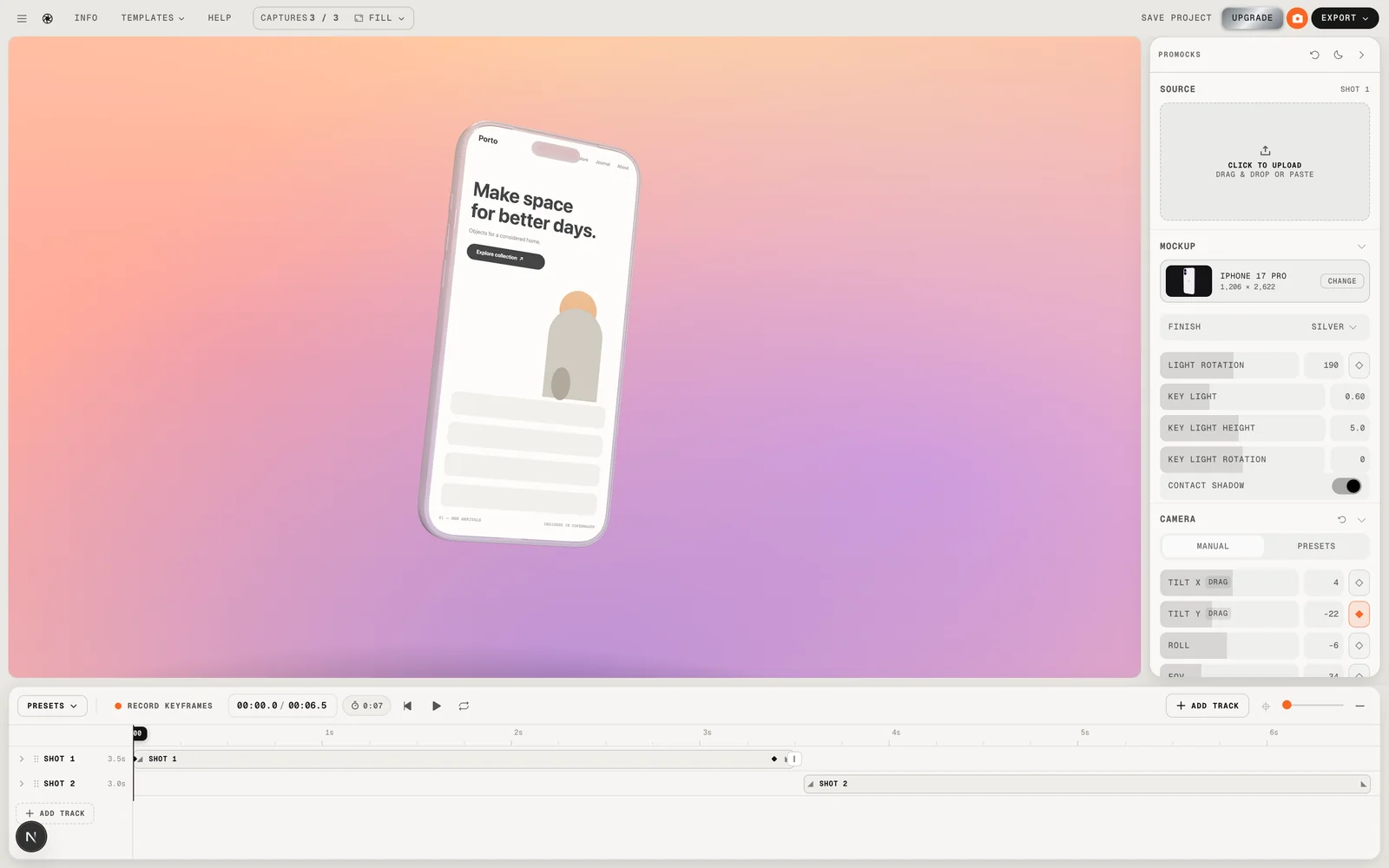Expand the Shot 2 track
The width and height of the screenshot is (1389, 868).
22,784
